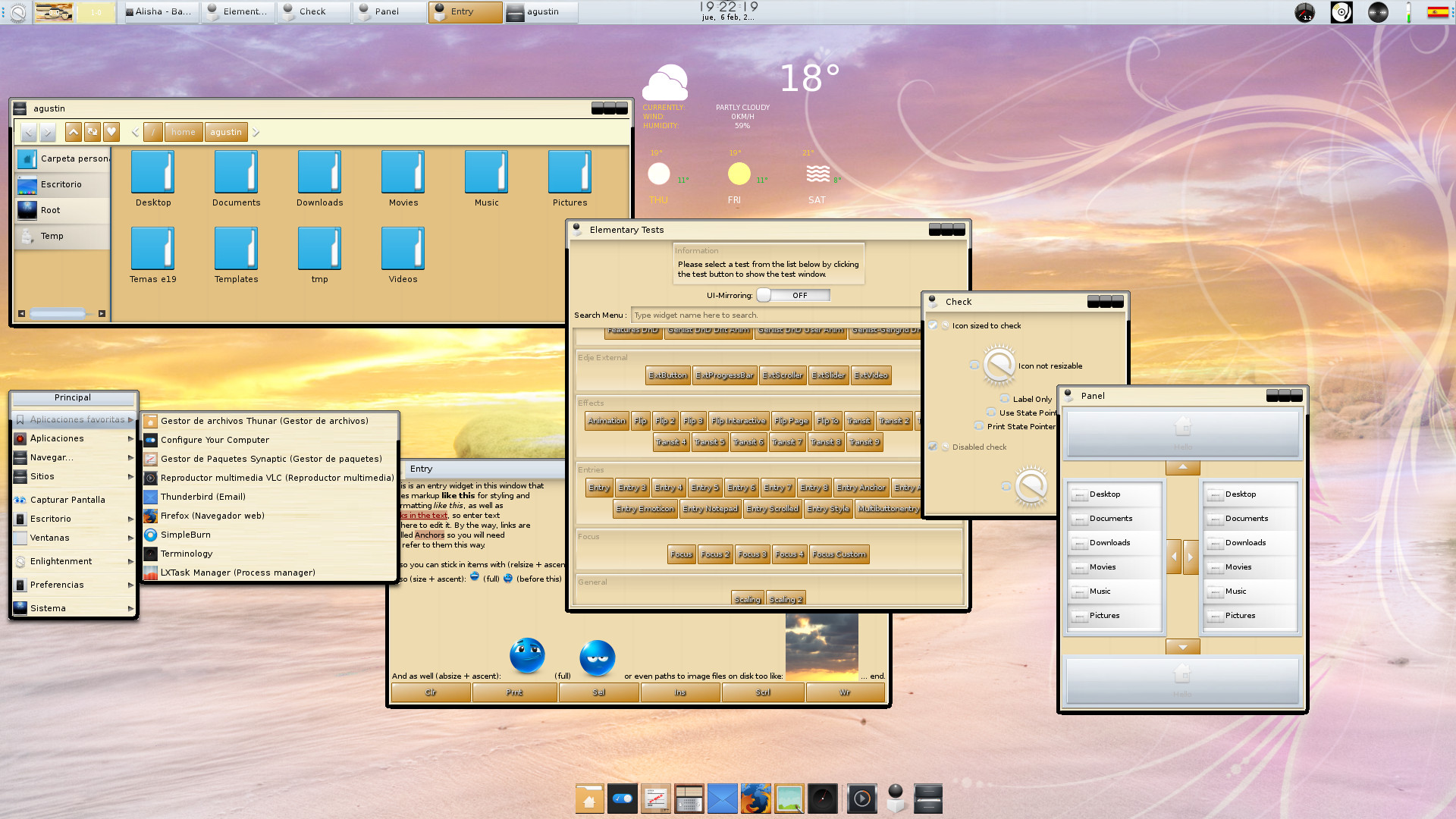The height and width of the screenshot is (819, 1456).
Task: Launch Firefox from the bottom dock
Action: point(756,799)
